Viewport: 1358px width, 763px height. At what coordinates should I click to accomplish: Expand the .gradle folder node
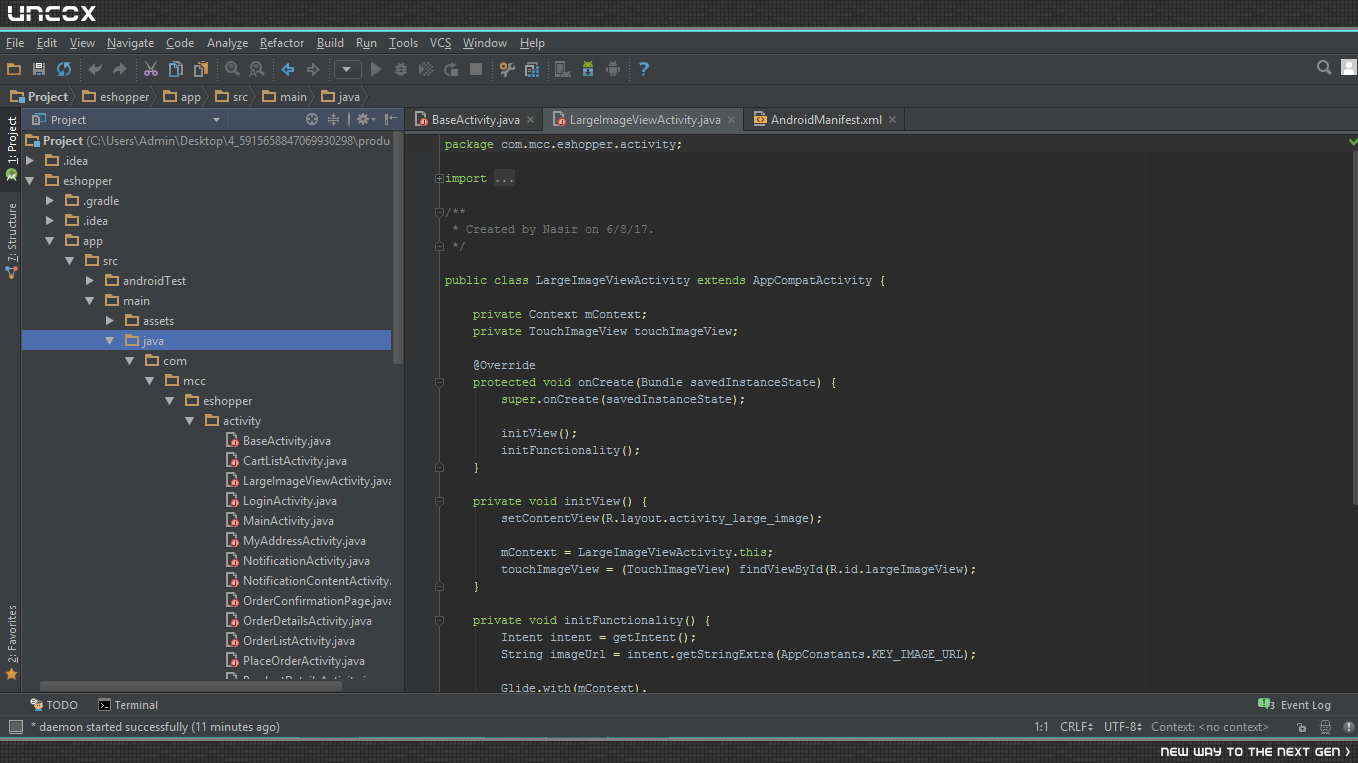[x=50, y=201]
